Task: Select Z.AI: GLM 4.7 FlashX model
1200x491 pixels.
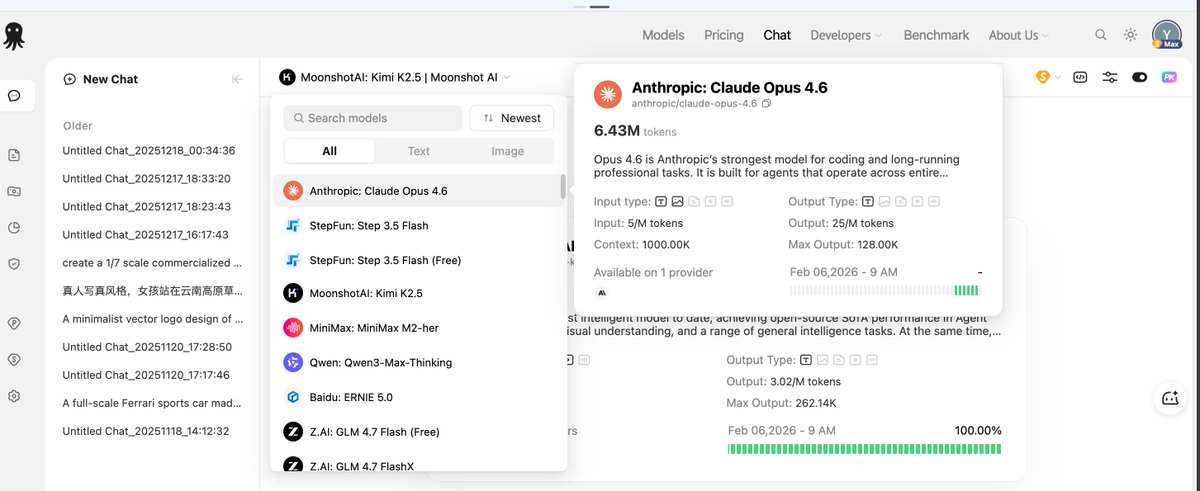Action: tap(416, 465)
